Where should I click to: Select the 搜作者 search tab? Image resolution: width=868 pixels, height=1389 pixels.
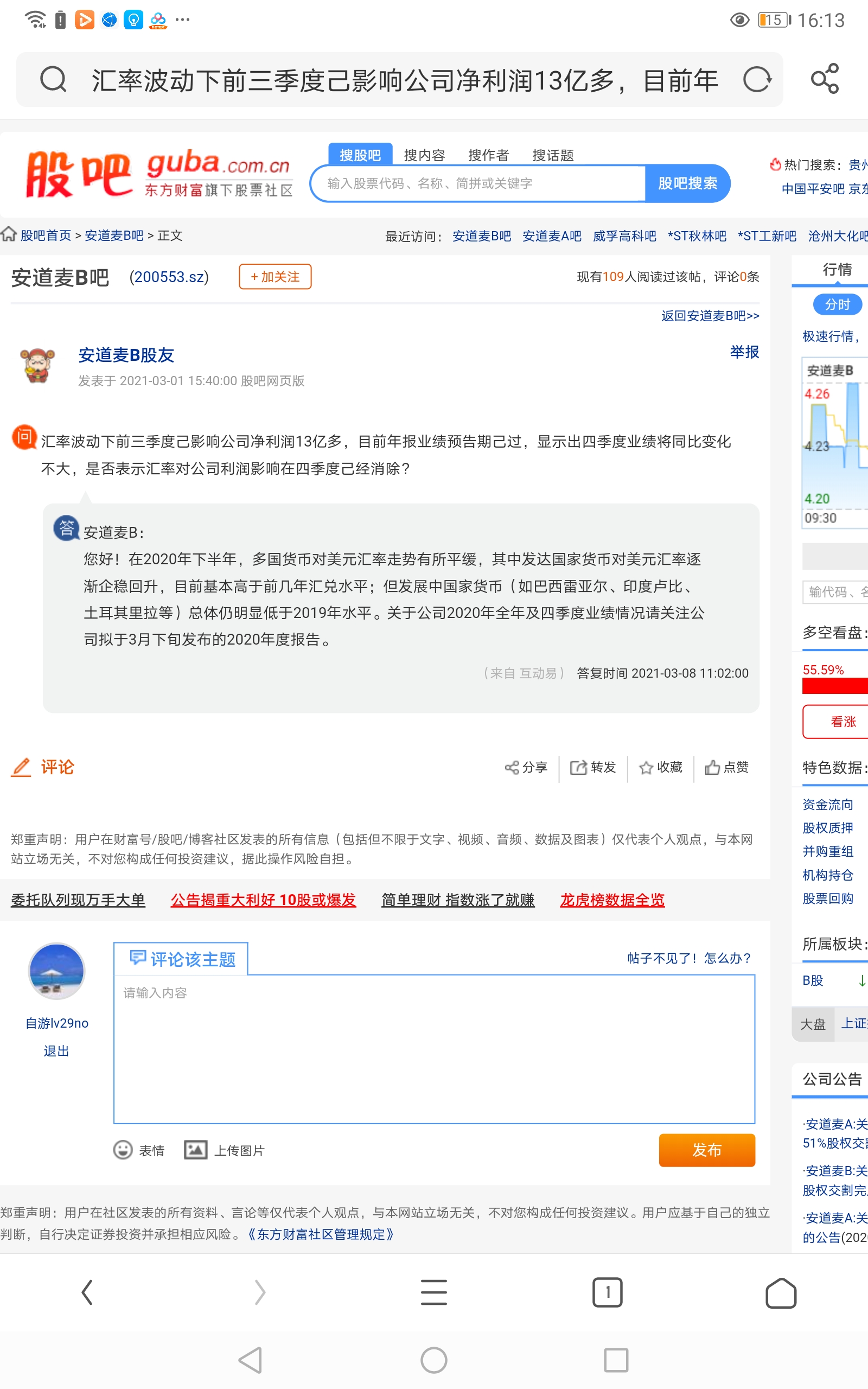pos(489,155)
